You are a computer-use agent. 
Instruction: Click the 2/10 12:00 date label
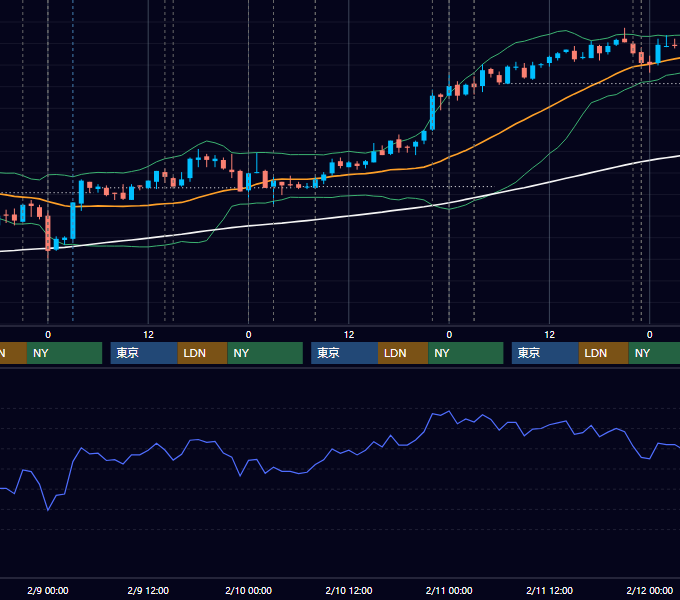point(349,590)
